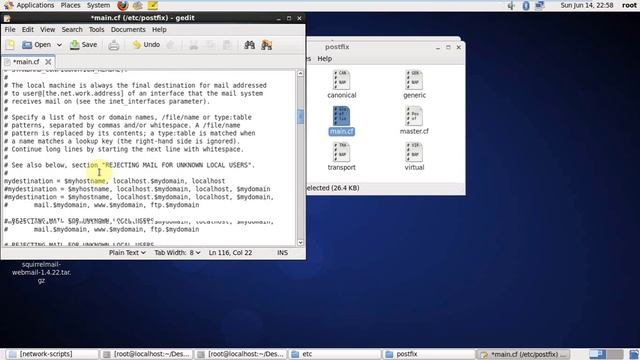Open Find with the binoculars icon
640x360 pixels.
click(249, 45)
